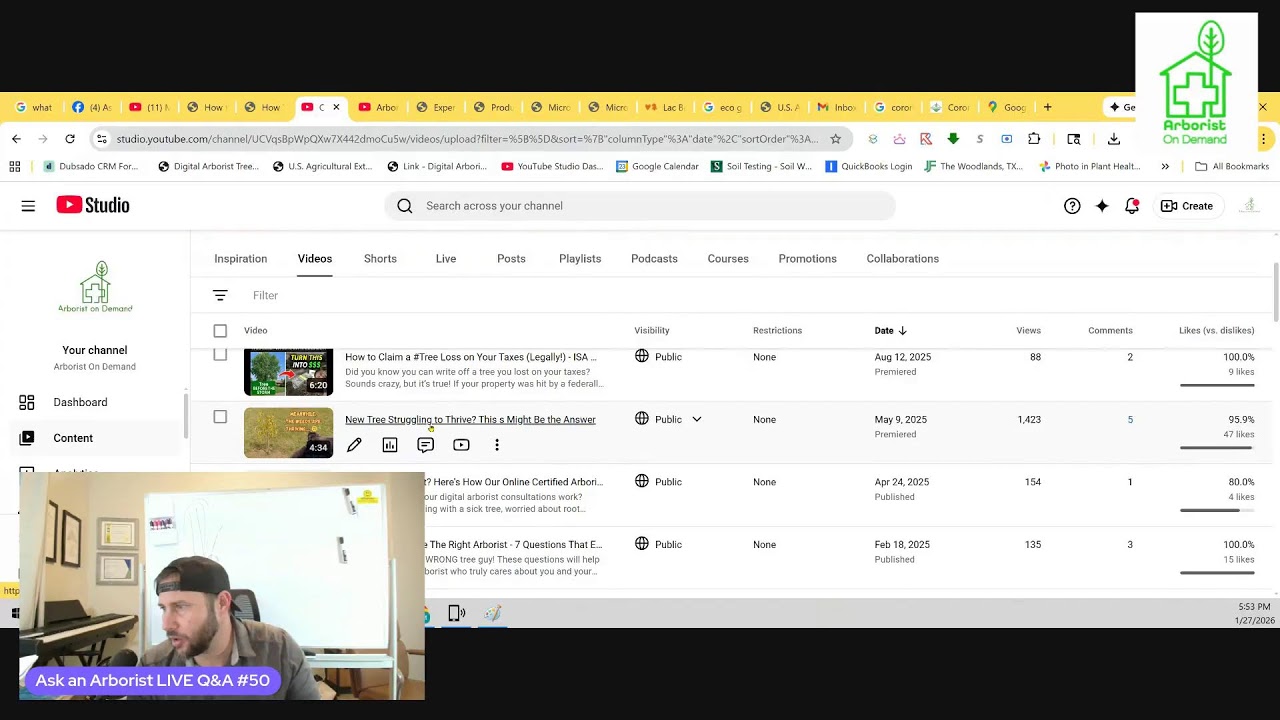Edit details with the pencil icon
The width and height of the screenshot is (1280, 720).
[354, 445]
